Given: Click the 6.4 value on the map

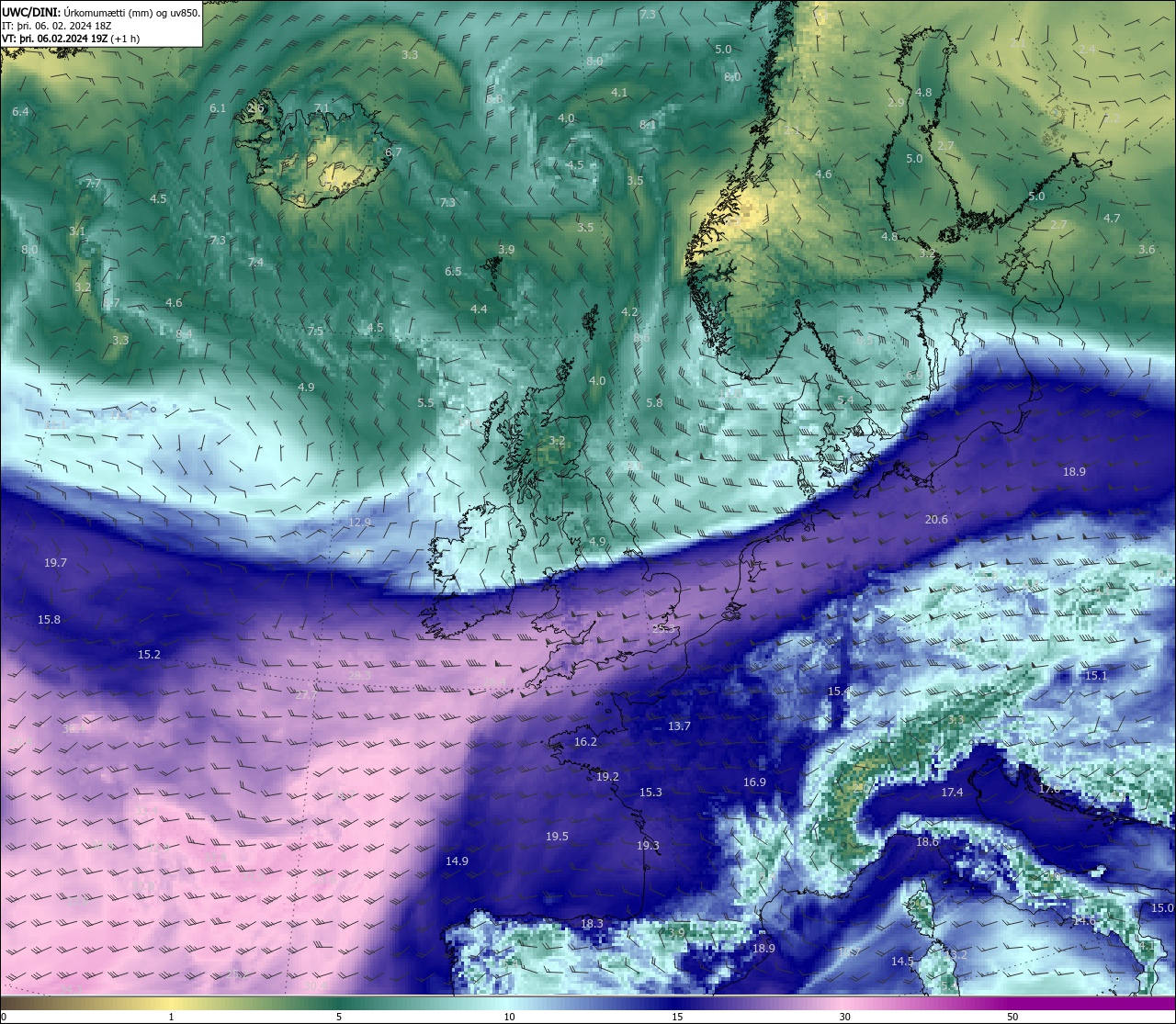Looking at the screenshot, I should pos(20,112).
